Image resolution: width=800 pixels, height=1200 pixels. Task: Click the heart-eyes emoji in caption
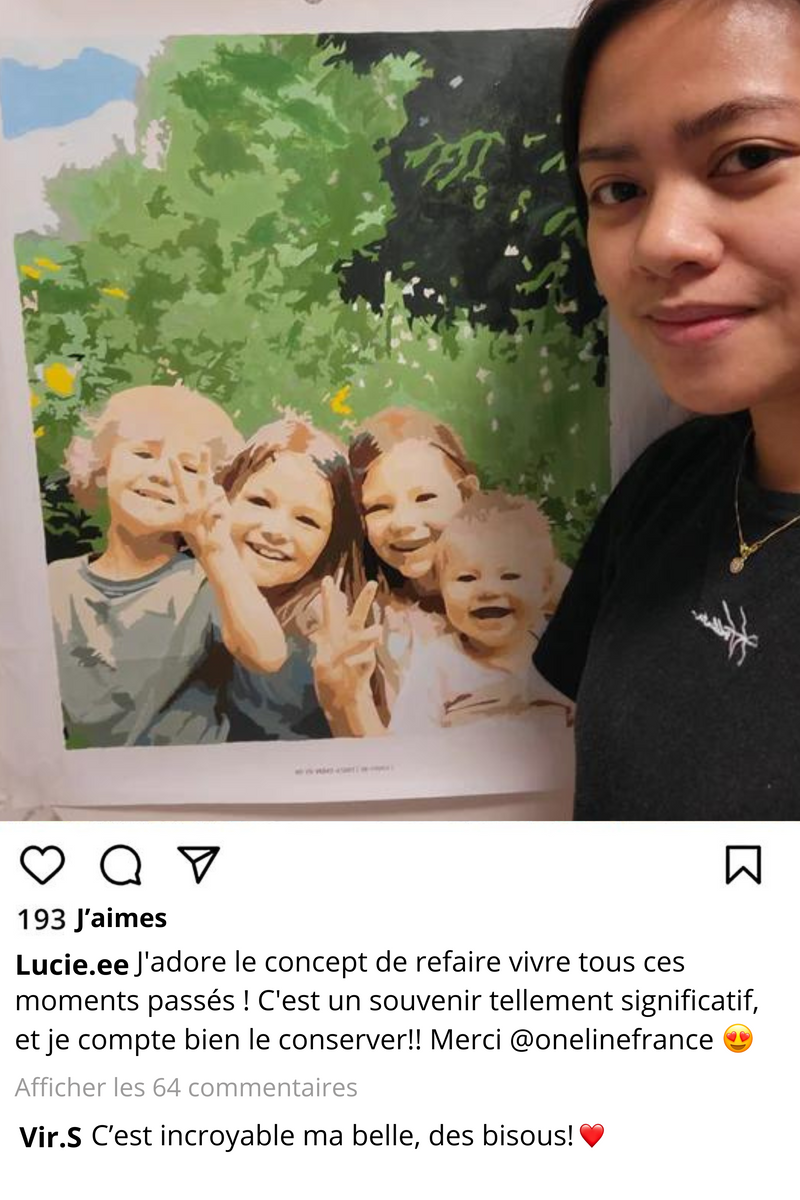(737, 1039)
